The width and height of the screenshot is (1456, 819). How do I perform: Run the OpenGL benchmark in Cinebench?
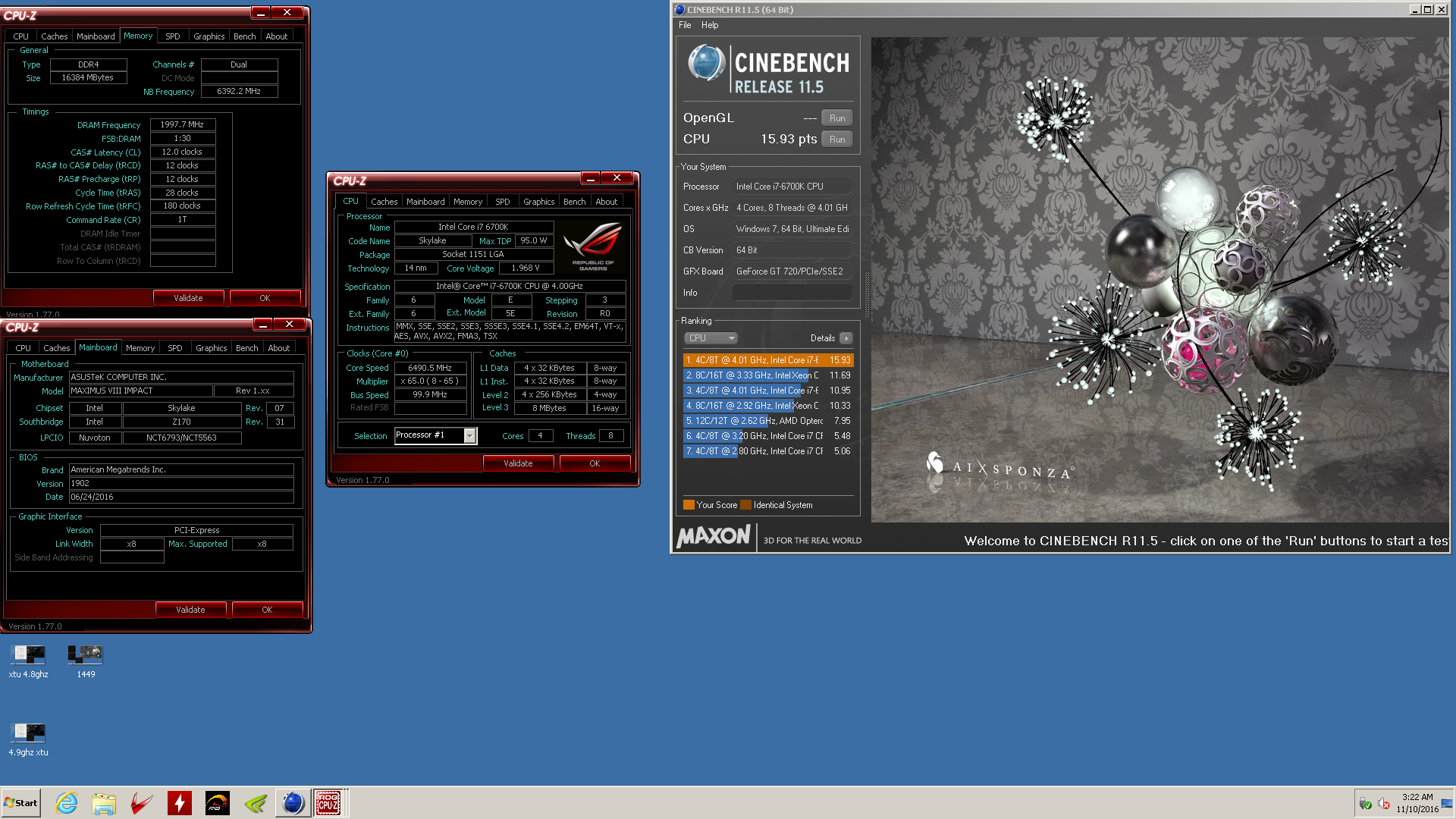(837, 118)
